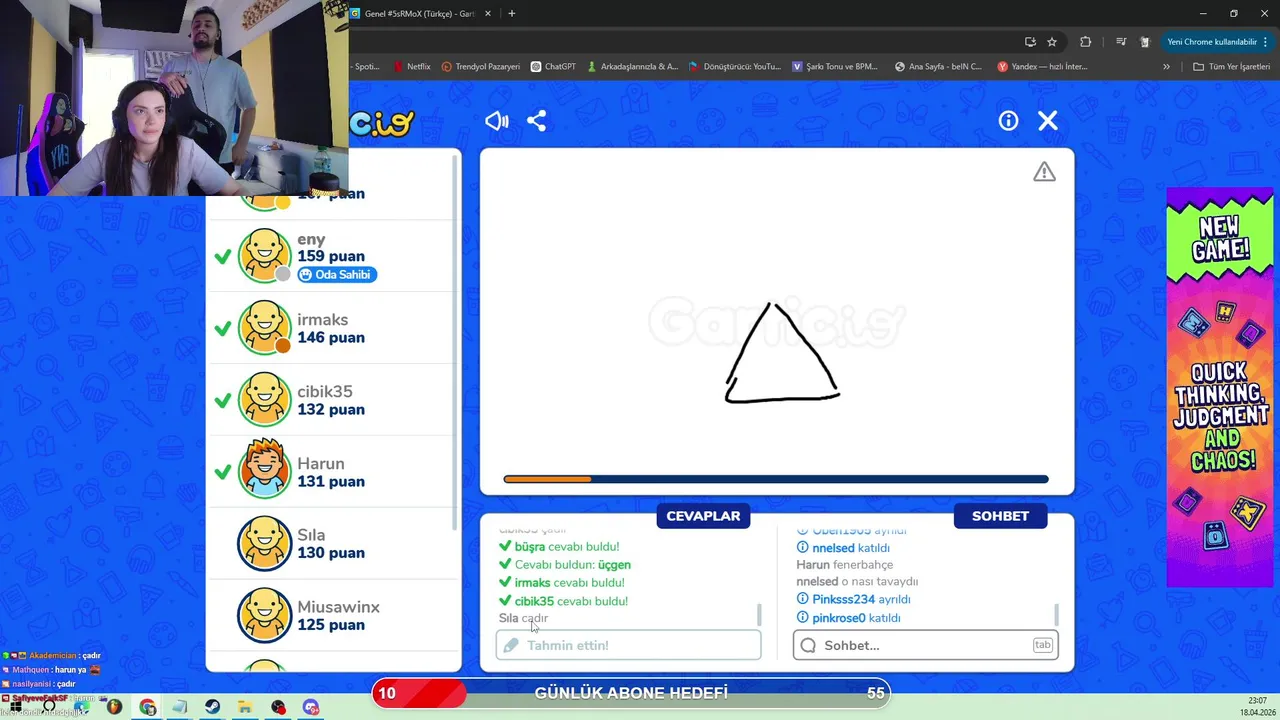The image size is (1280, 720).
Task: Click the Chrome icon in taskbar
Action: (x=148, y=707)
